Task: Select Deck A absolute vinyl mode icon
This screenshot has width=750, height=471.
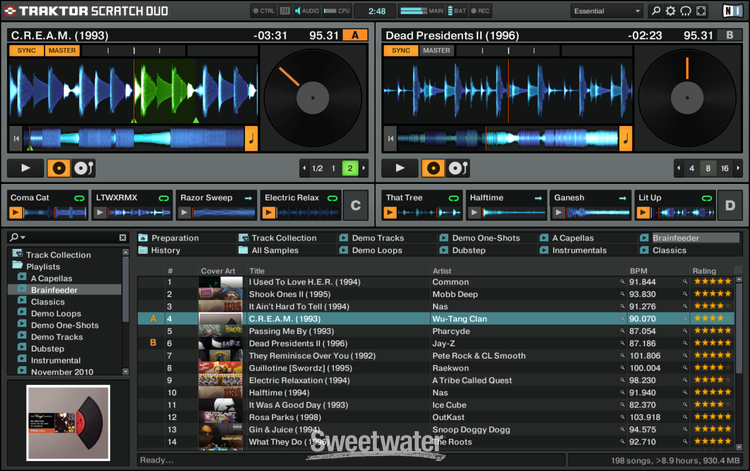Action: pos(59,168)
